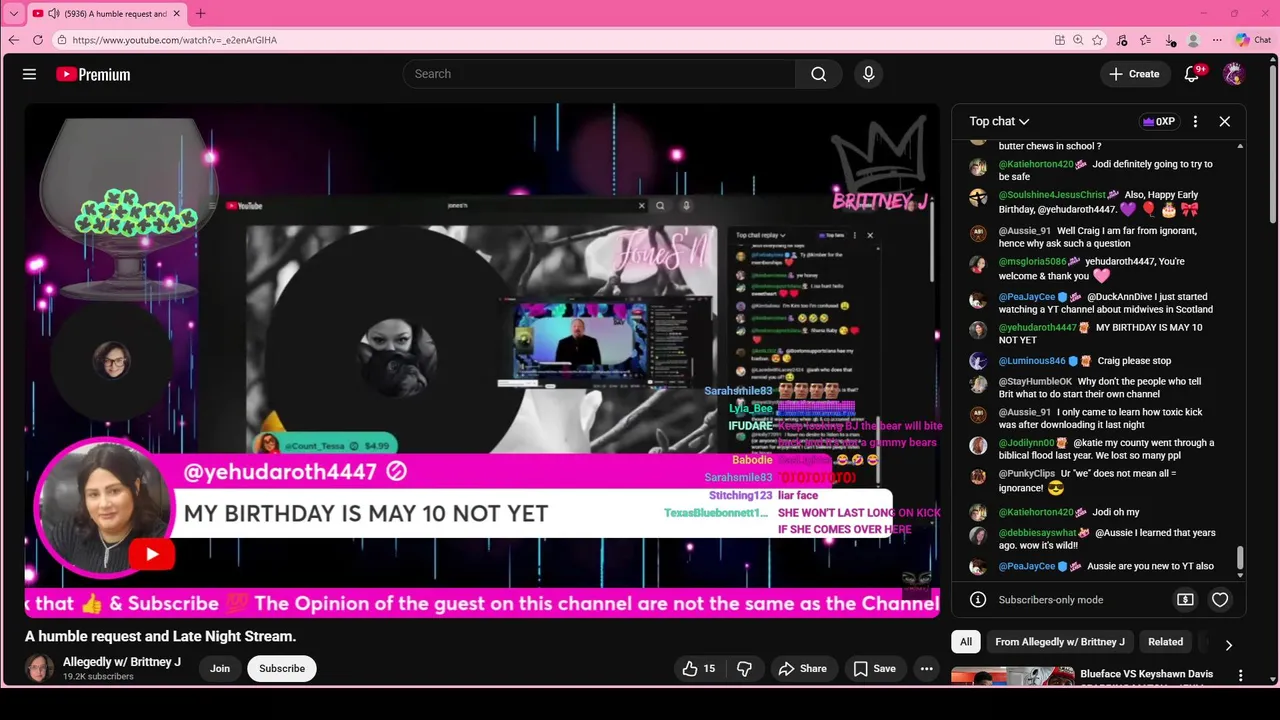Open Blueface VS Keyshawn Davis options menu
Viewport: 1280px width, 720px height.
[x=1241, y=676]
